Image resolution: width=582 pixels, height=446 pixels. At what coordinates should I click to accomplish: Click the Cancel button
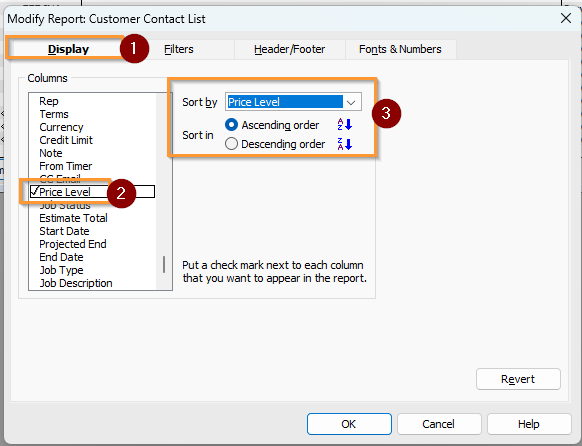click(x=439, y=424)
